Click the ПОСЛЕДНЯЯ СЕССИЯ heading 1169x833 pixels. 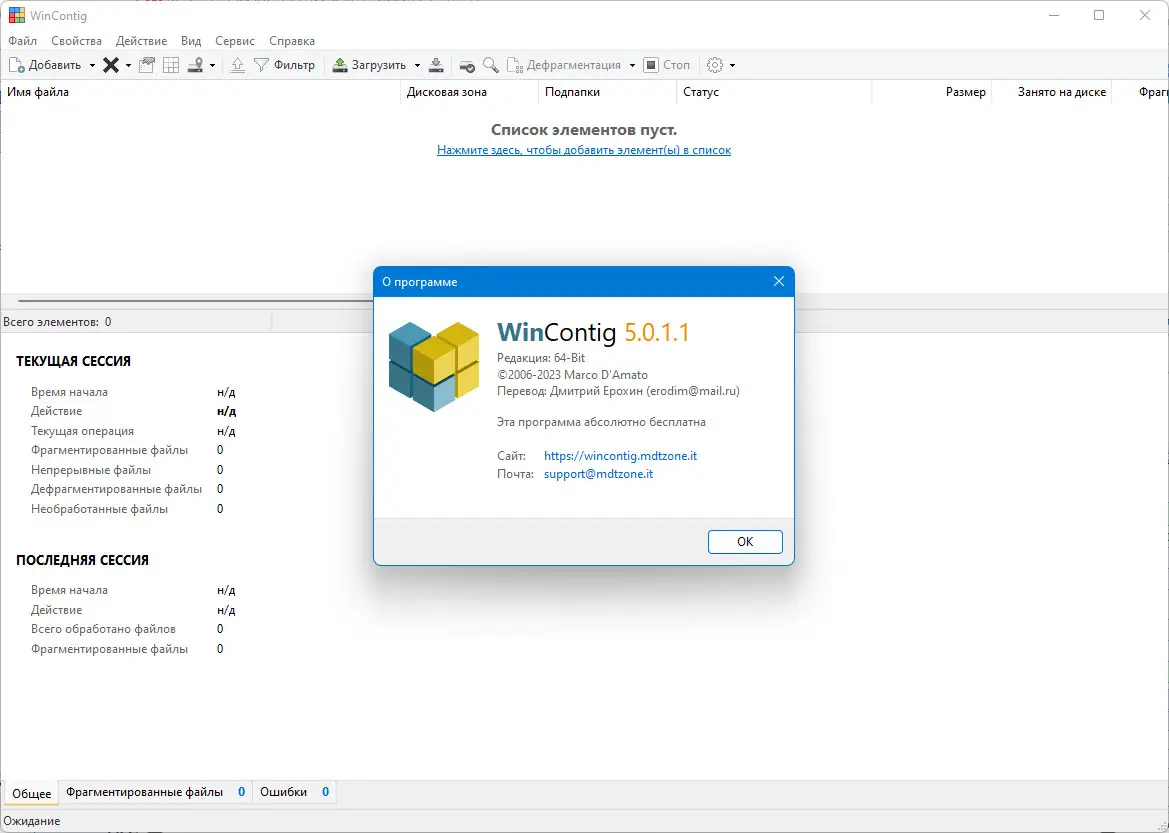82,560
